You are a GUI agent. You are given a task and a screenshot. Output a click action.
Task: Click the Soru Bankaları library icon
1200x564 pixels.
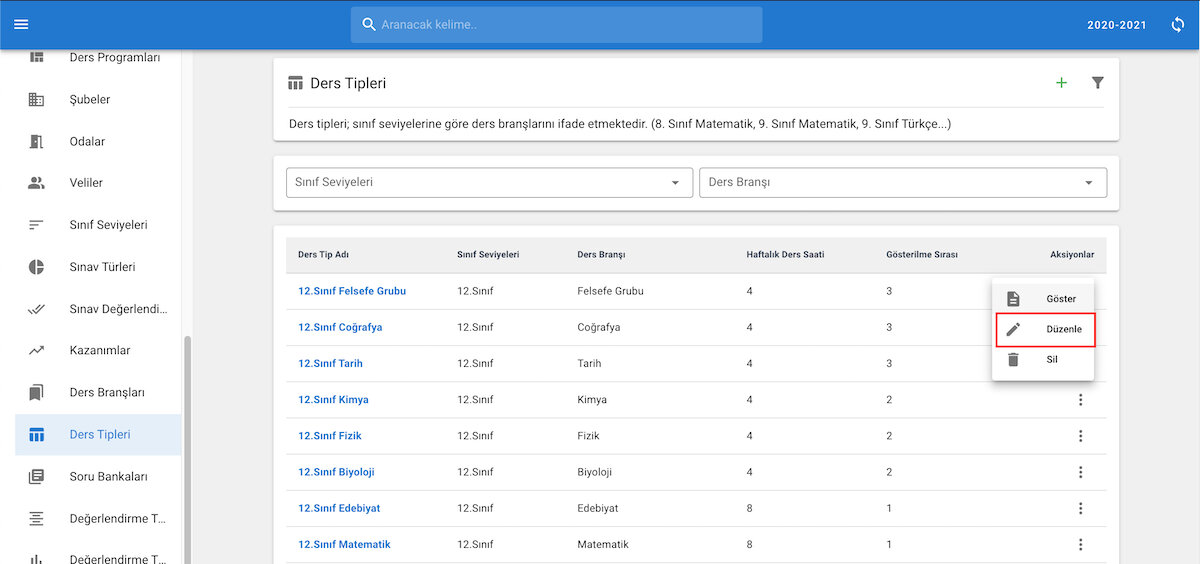tap(37, 476)
